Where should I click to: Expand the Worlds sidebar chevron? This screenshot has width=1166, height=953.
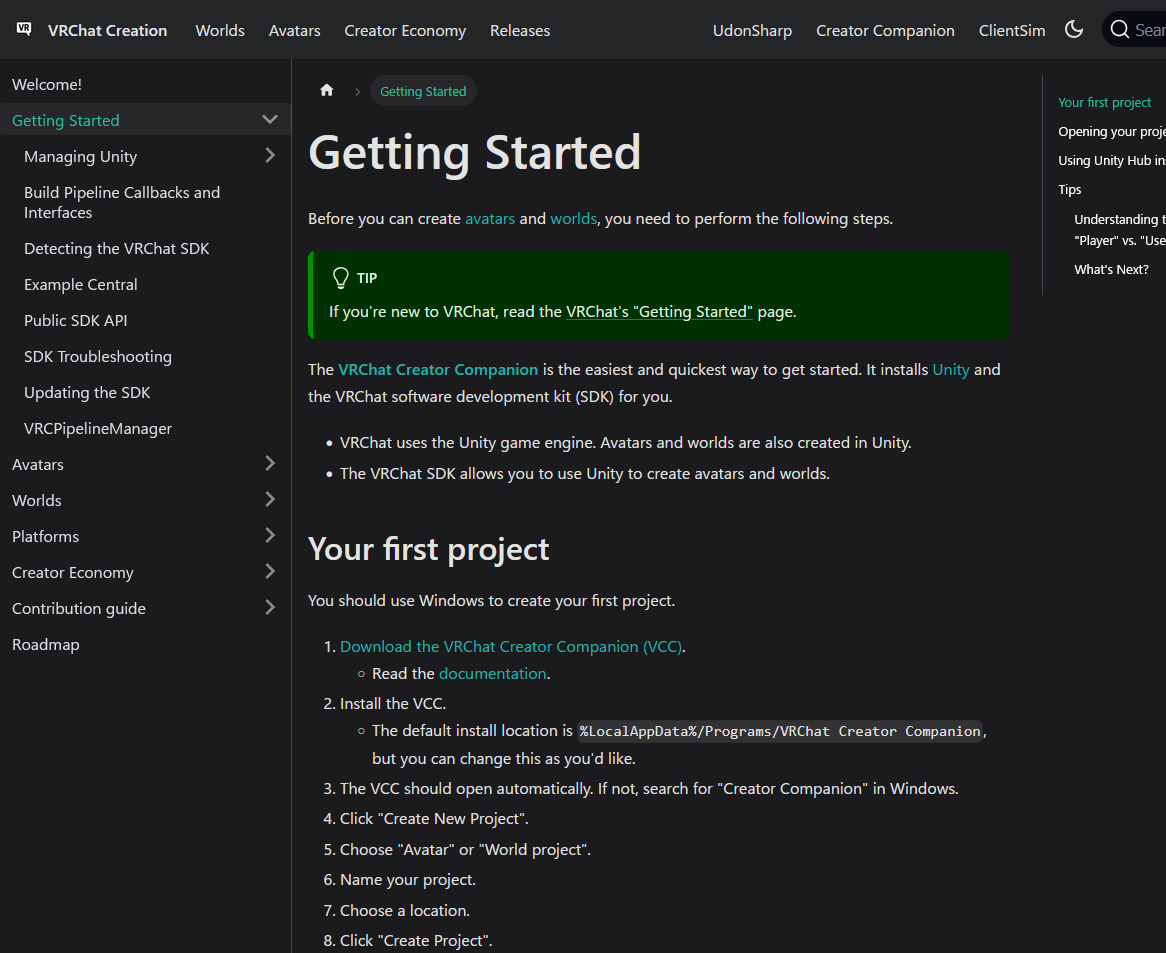click(x=270, y=500)
